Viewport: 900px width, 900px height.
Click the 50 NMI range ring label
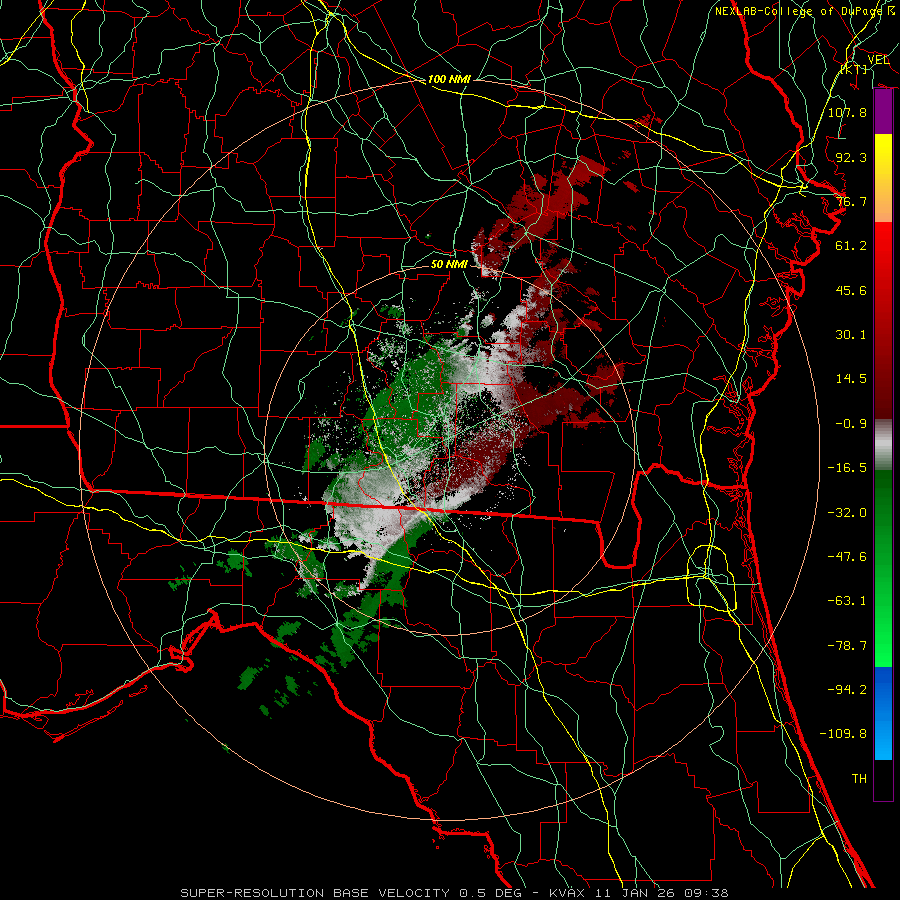(x=449, y=264)
